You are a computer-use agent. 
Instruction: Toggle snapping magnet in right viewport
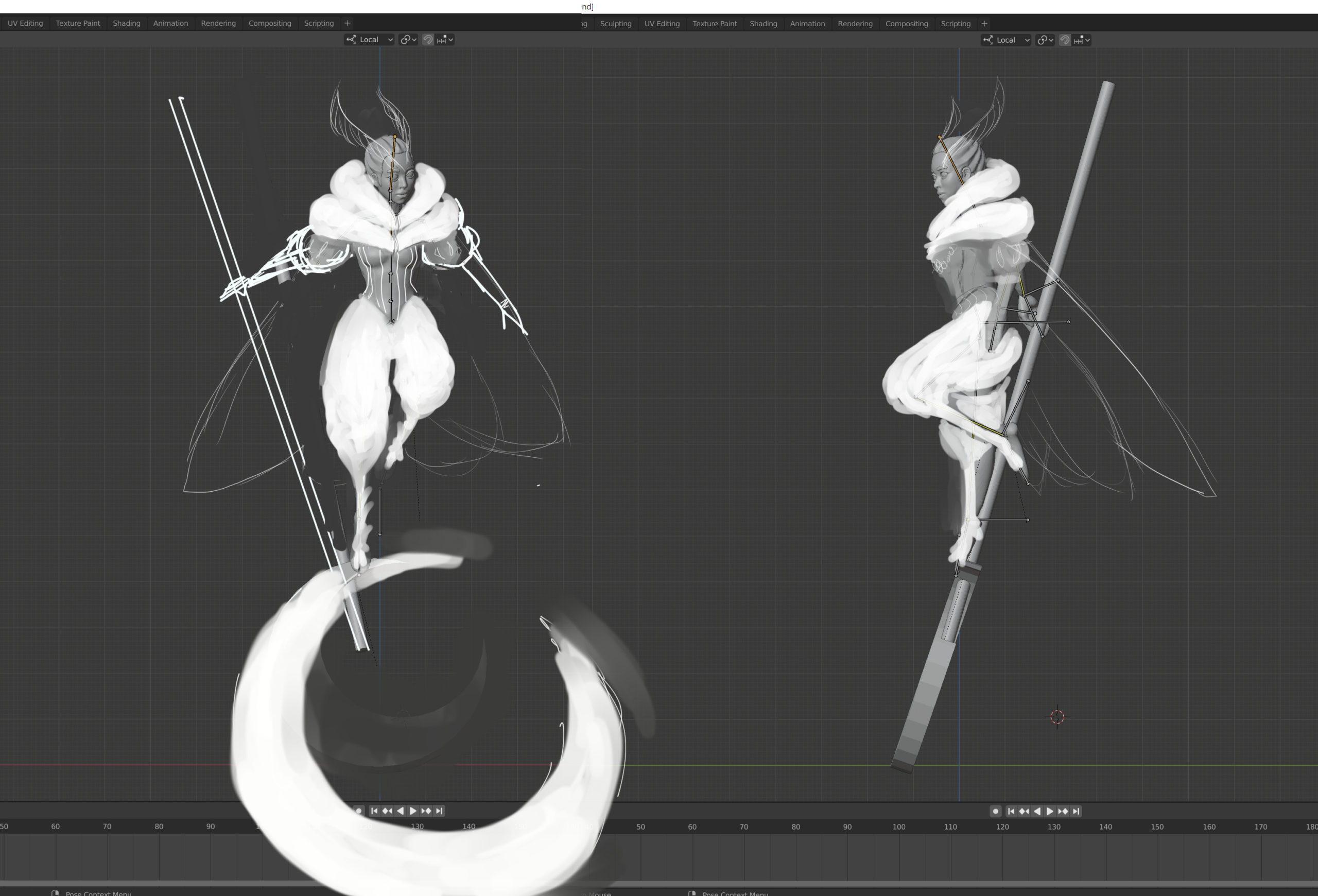(x=1065, y=40)
